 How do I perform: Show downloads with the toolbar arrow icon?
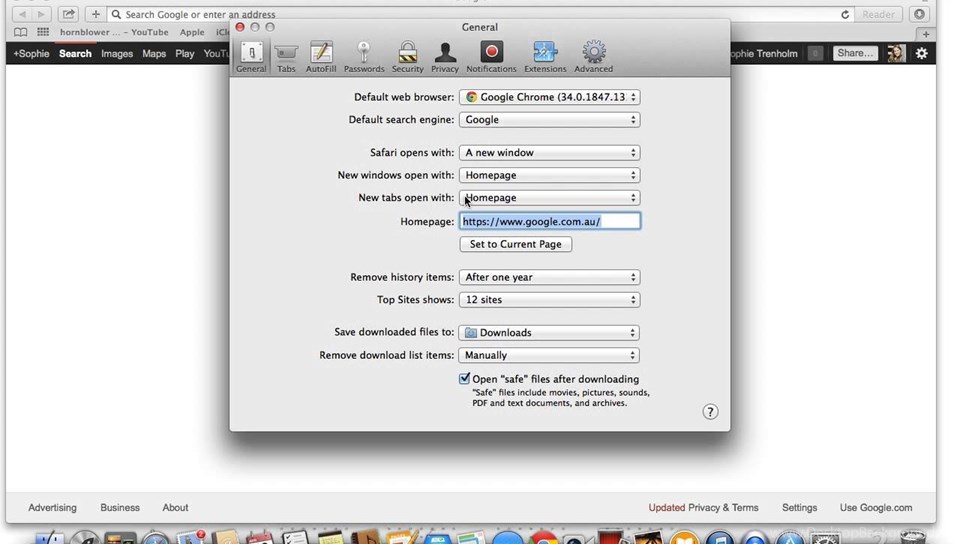pos(919,14)
